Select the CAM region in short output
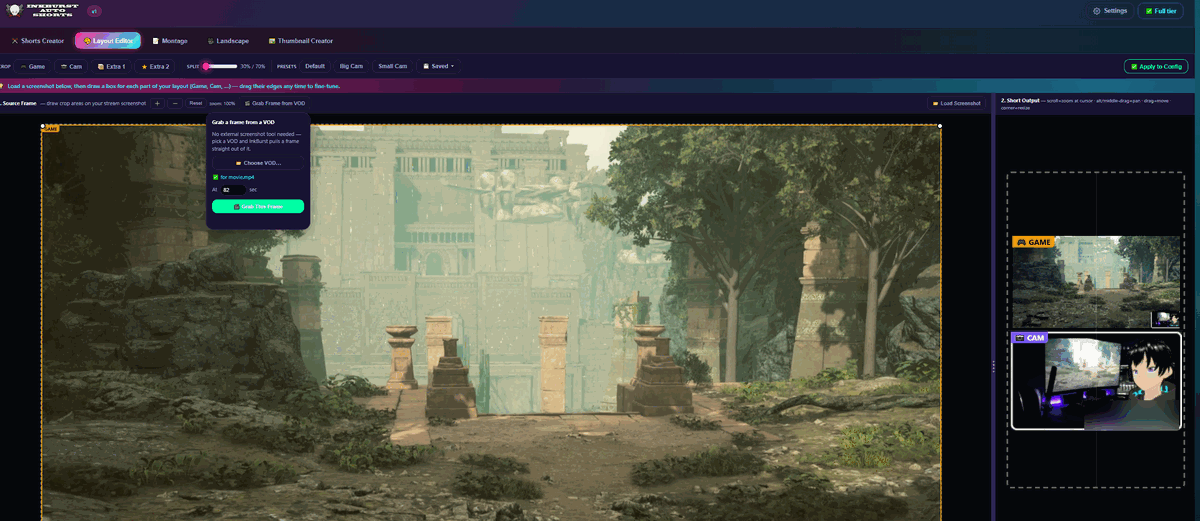 click(1097, 381)
